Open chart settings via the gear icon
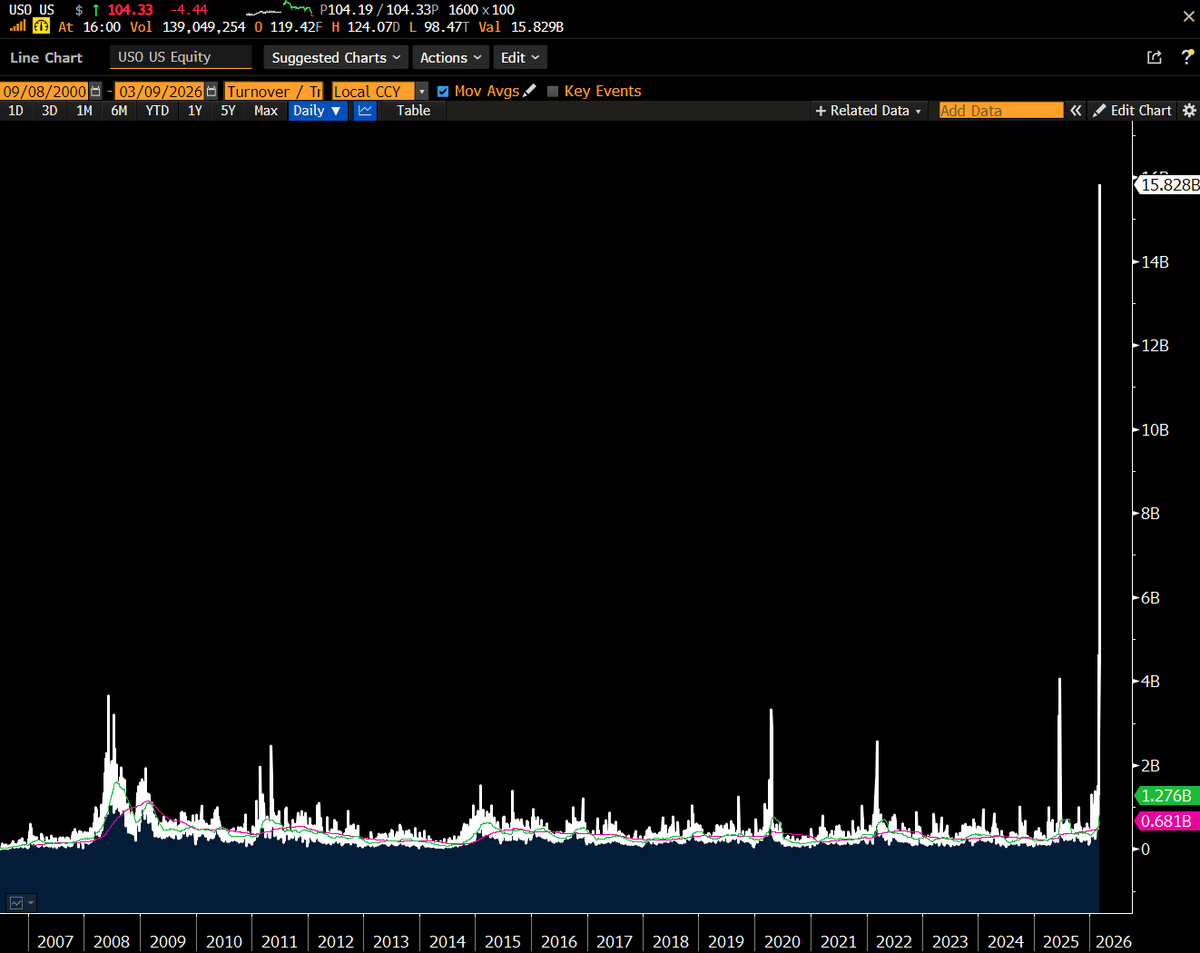The height and width of the screenshot is (953, 1200). tap(1188, 110)
